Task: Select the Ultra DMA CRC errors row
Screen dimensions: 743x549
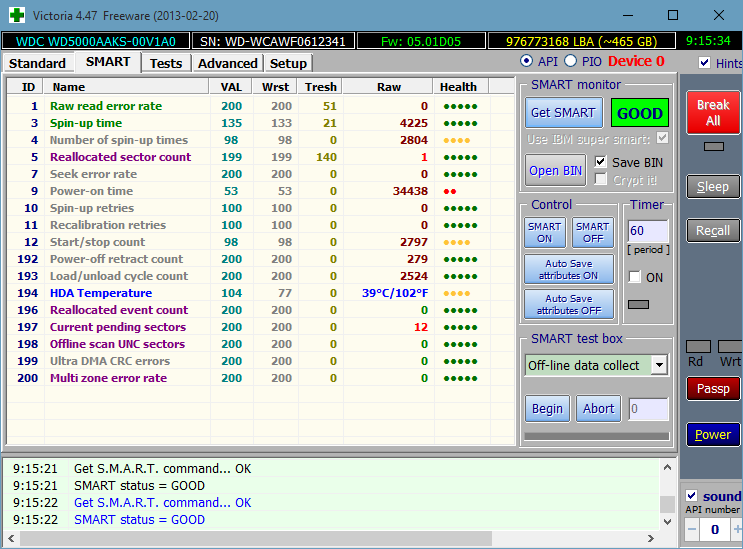Action: [x=261, y=361]
